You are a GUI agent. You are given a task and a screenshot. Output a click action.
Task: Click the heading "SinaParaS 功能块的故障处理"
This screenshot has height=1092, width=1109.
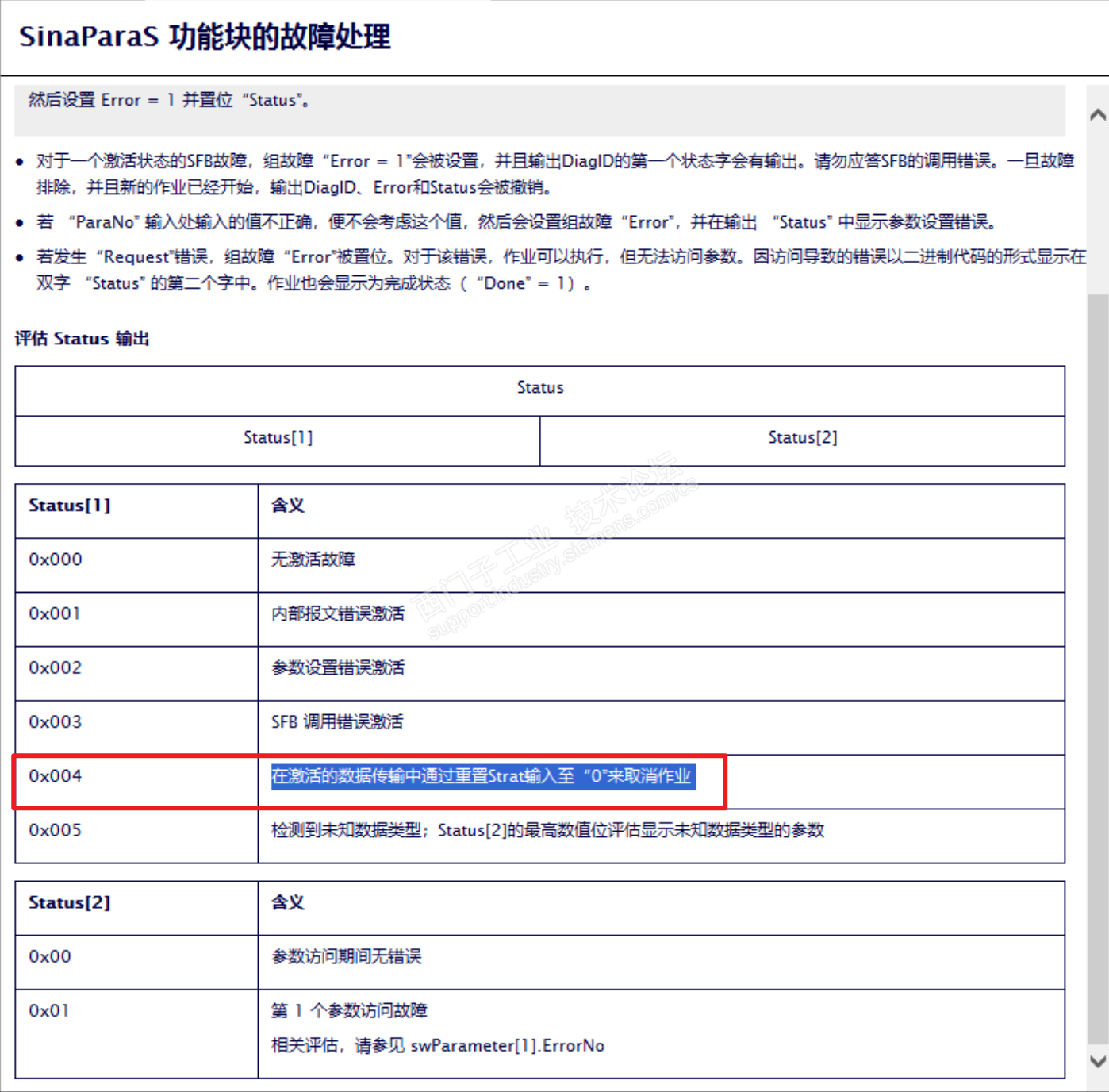(x=205, y=37)
